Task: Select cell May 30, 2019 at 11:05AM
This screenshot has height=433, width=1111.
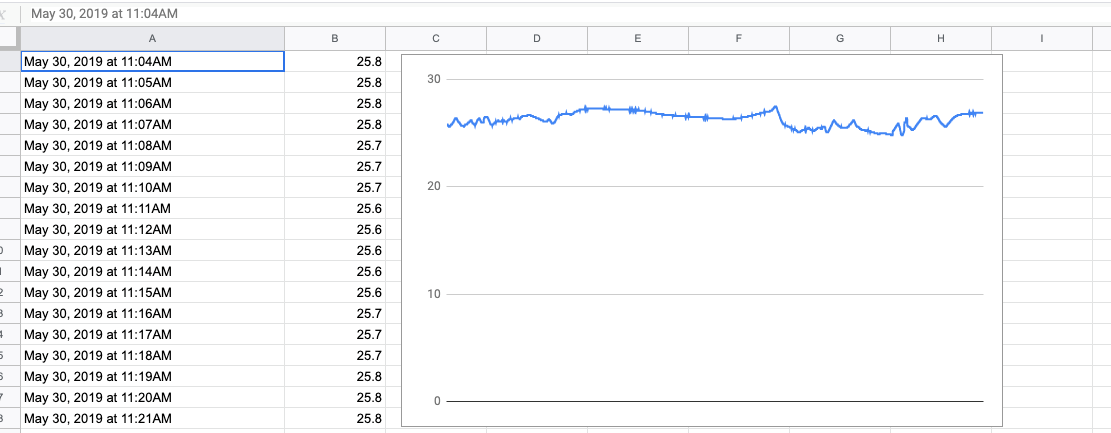Action: pos(152,82)
